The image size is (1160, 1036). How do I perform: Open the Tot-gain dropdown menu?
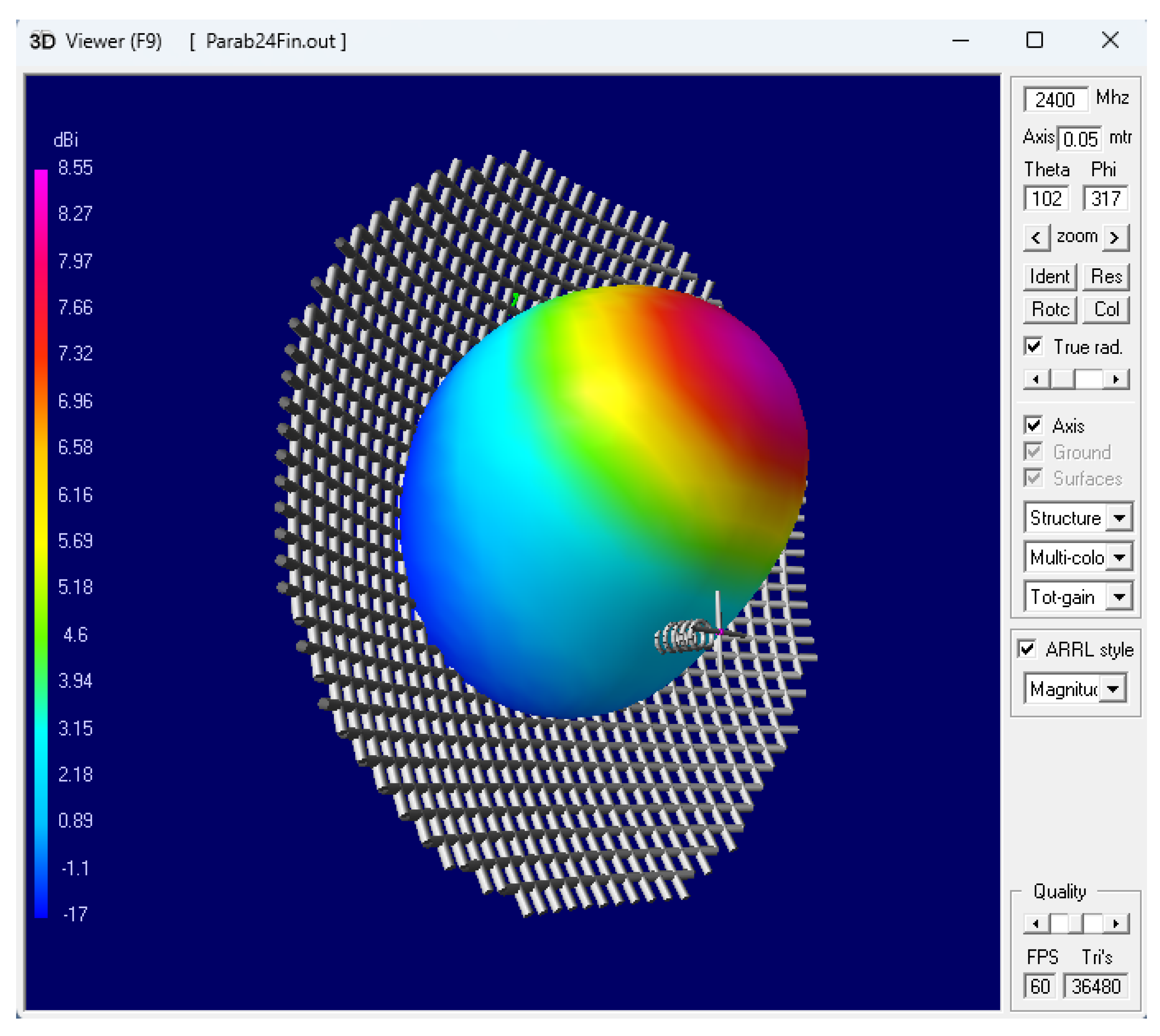click(x=1118, y=596)
